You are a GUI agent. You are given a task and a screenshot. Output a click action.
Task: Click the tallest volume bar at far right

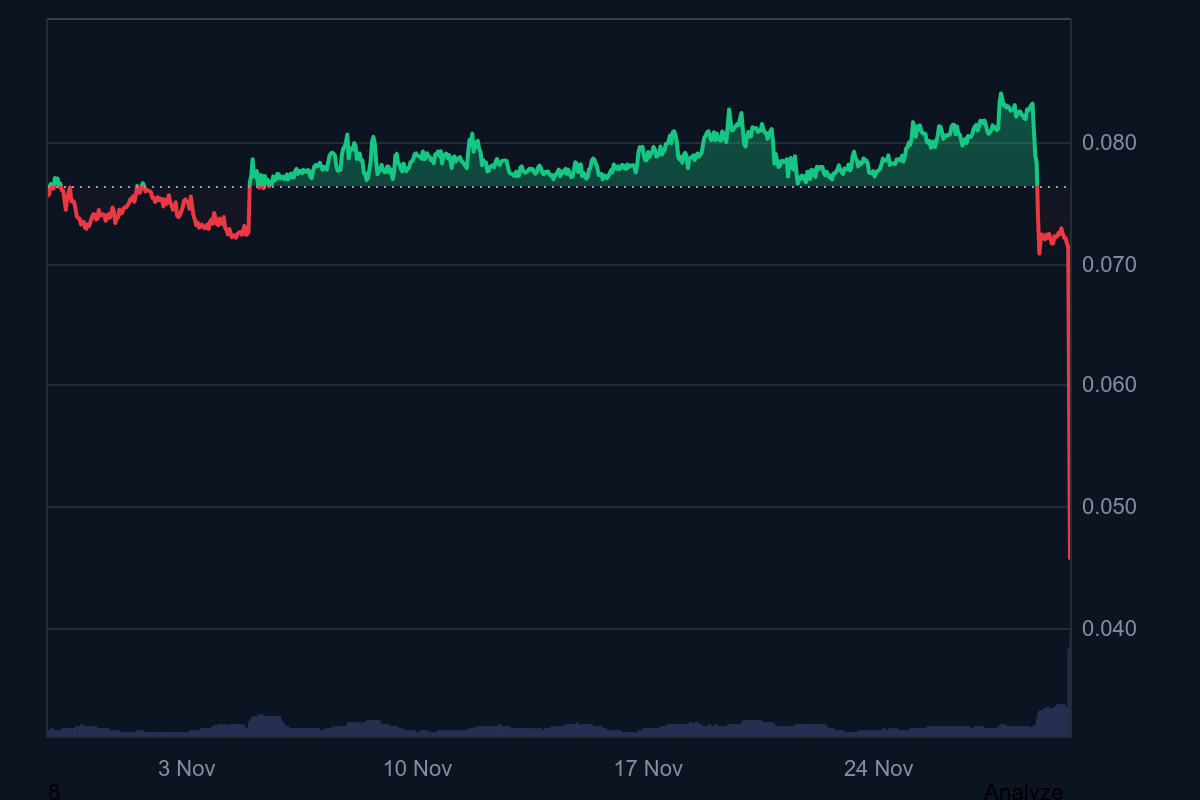tap(1068, 690)
